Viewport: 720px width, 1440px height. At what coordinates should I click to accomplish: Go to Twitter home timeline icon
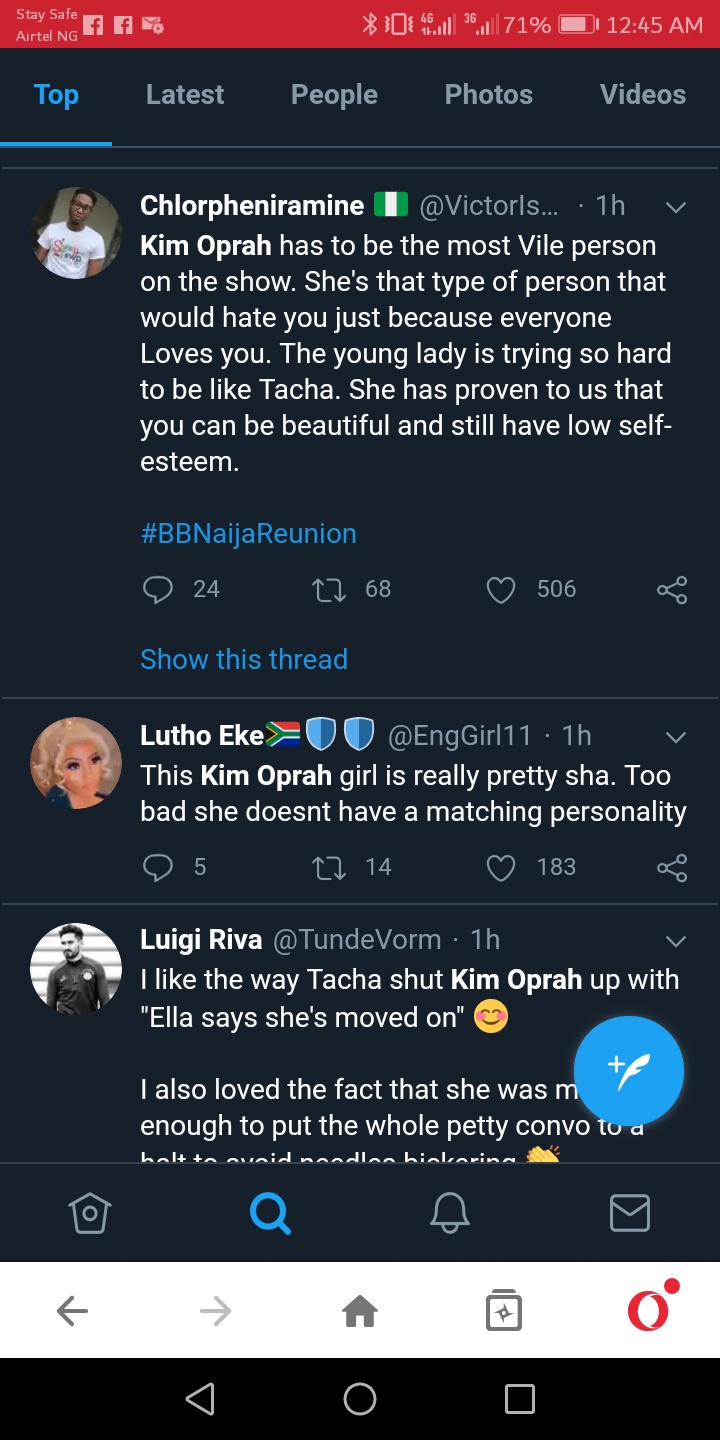pos(90,1213)
